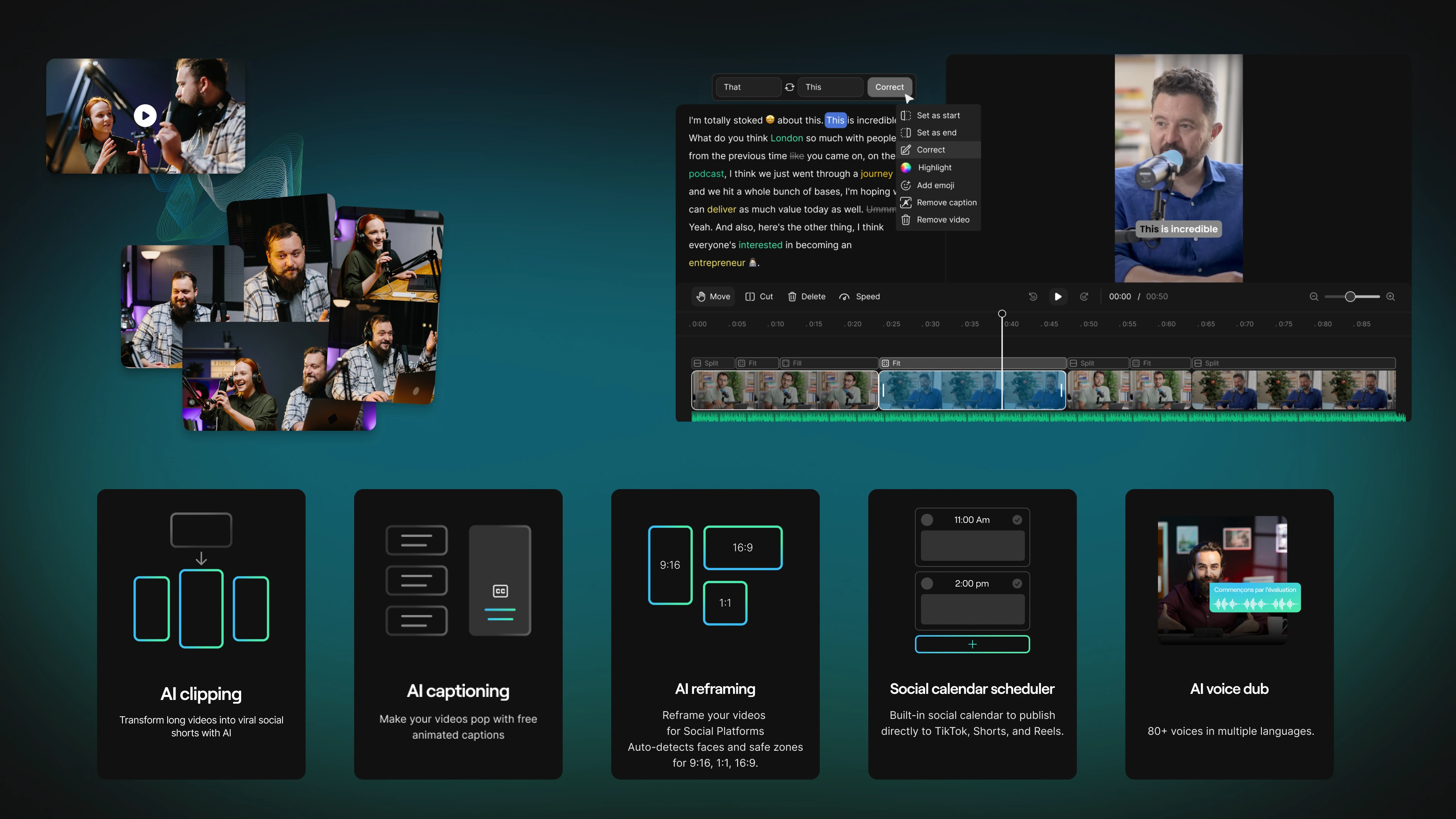The image size is (1456, 819).
Task: Open the Speed control
Action: click(x=859, y=296)
